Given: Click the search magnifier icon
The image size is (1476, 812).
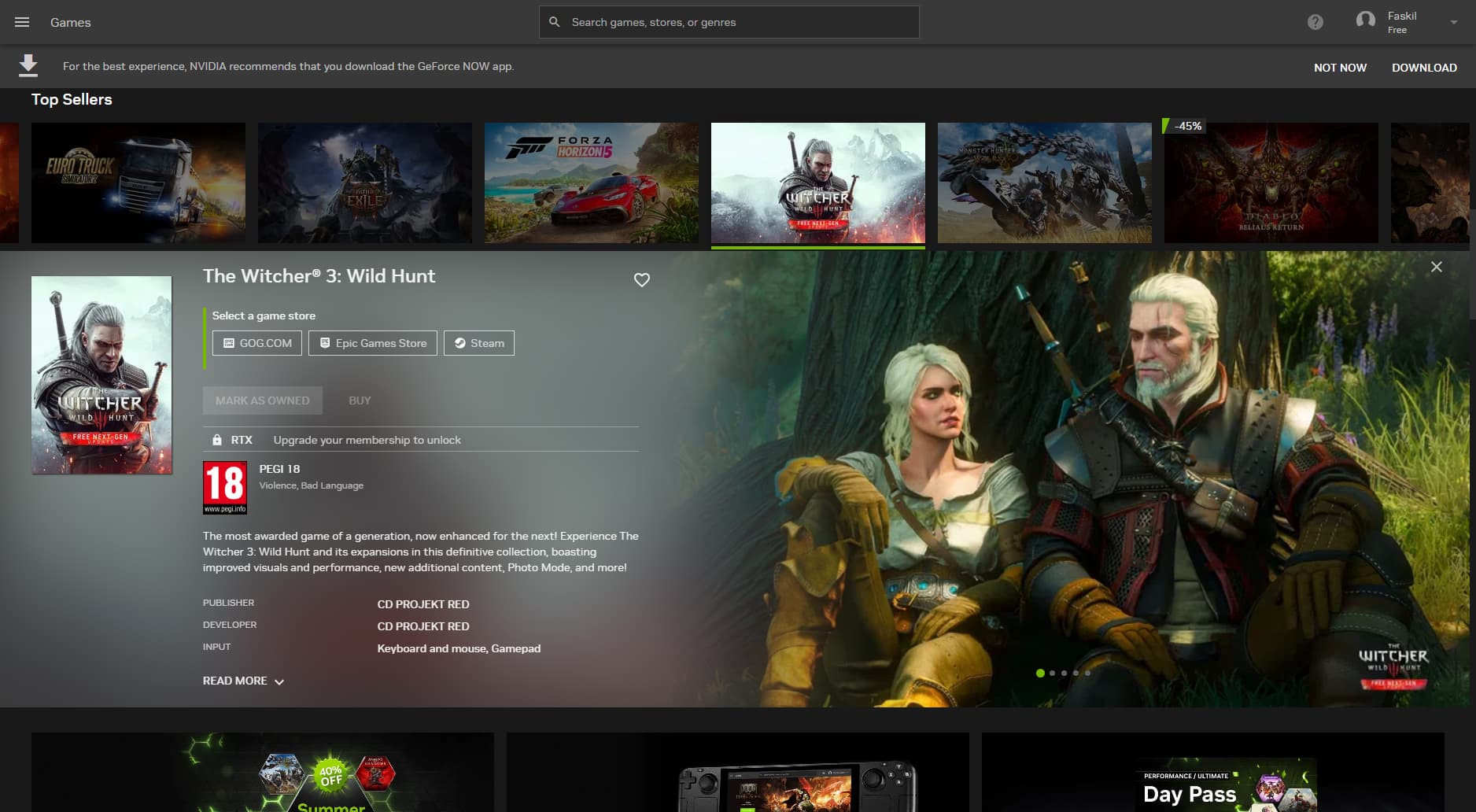Looking at the screenshot, I should [x=555, y=22].
